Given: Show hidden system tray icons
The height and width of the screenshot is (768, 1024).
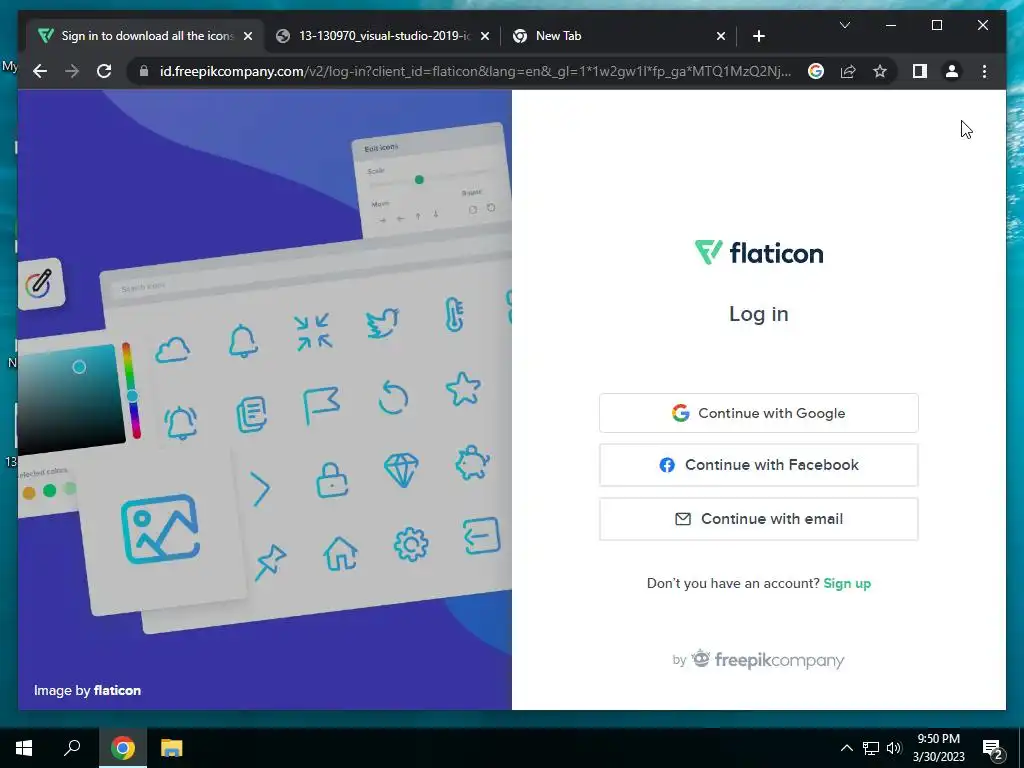Looking at the screenshot, I should point(846,748).
